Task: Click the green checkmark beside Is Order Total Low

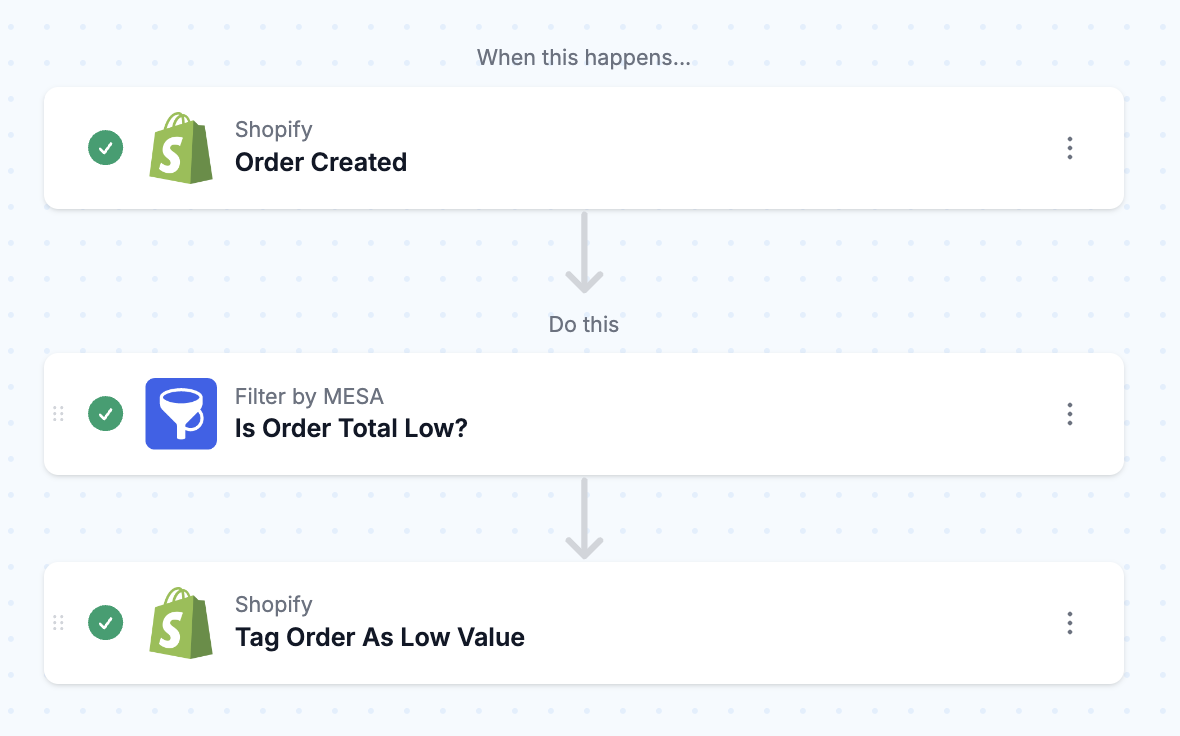Action: tap(105, 414)
